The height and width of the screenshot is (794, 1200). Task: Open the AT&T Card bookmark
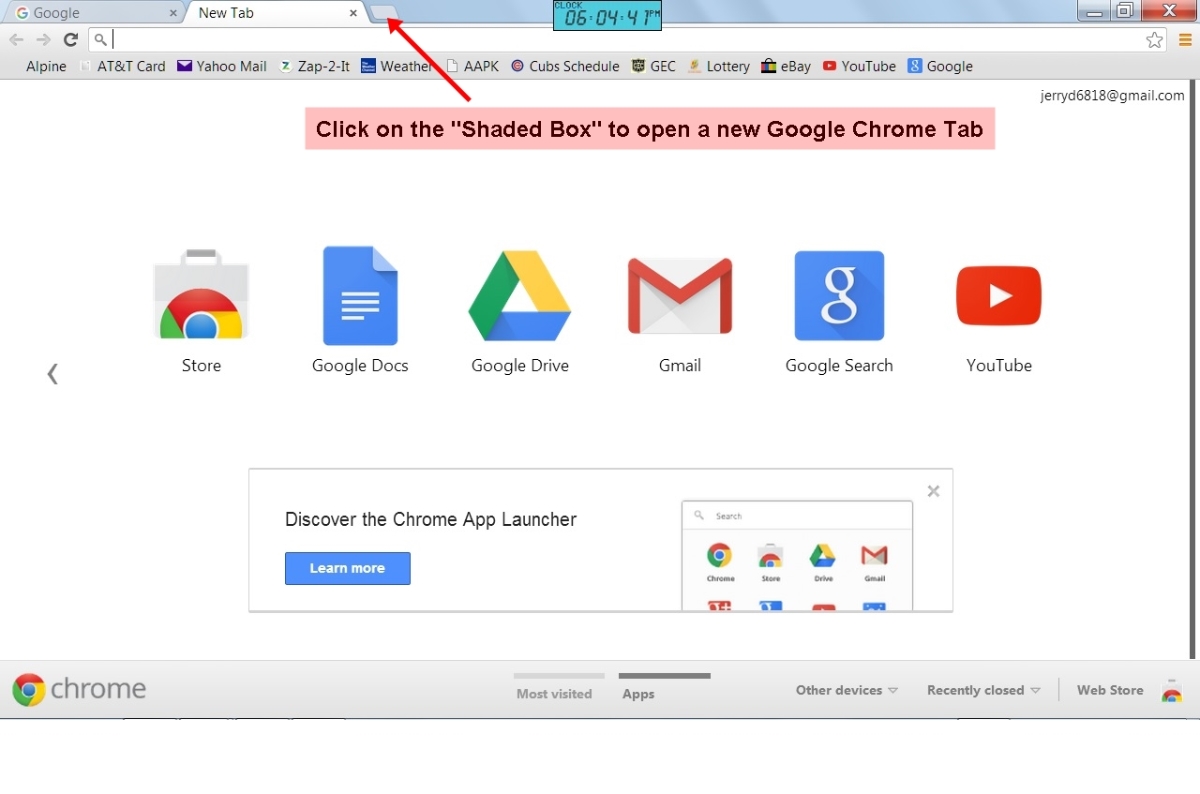point(122,66)
